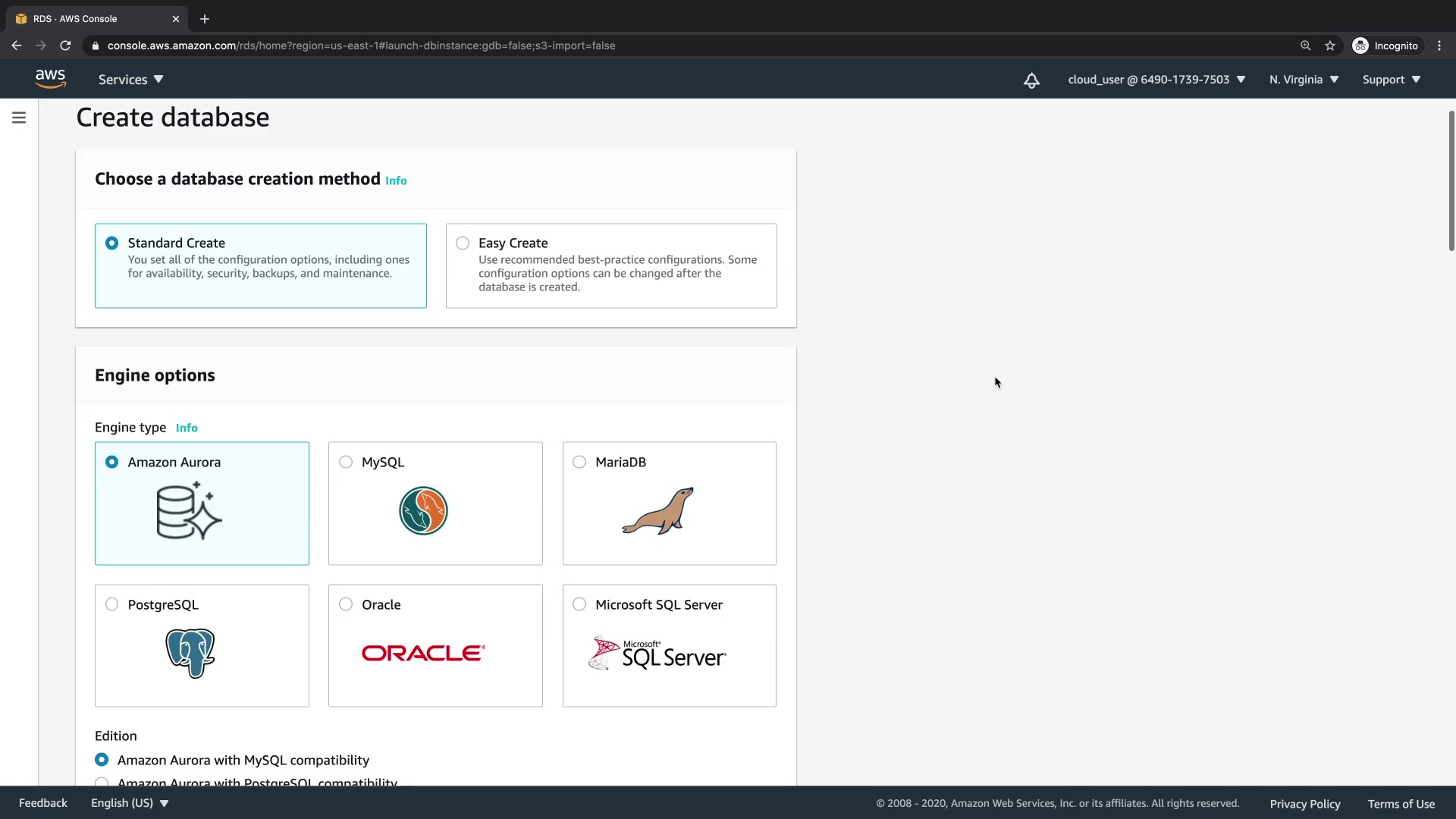Expand the Services dropdown menu
Image resolution: width=1456 pixels, height=819 pixels.
130,80
